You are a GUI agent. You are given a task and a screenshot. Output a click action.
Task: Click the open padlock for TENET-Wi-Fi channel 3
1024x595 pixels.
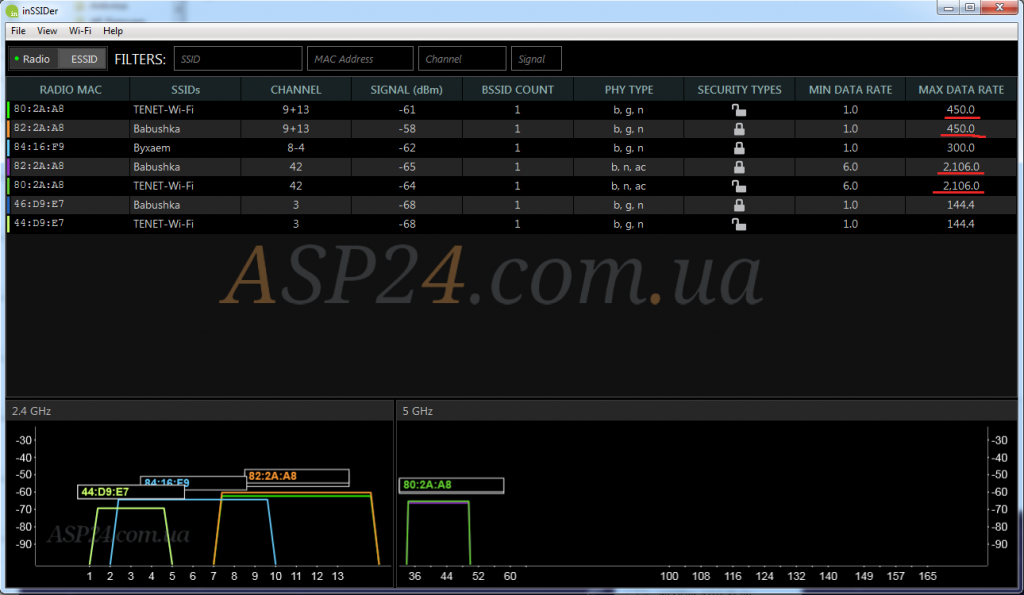(x=739, y=224)
